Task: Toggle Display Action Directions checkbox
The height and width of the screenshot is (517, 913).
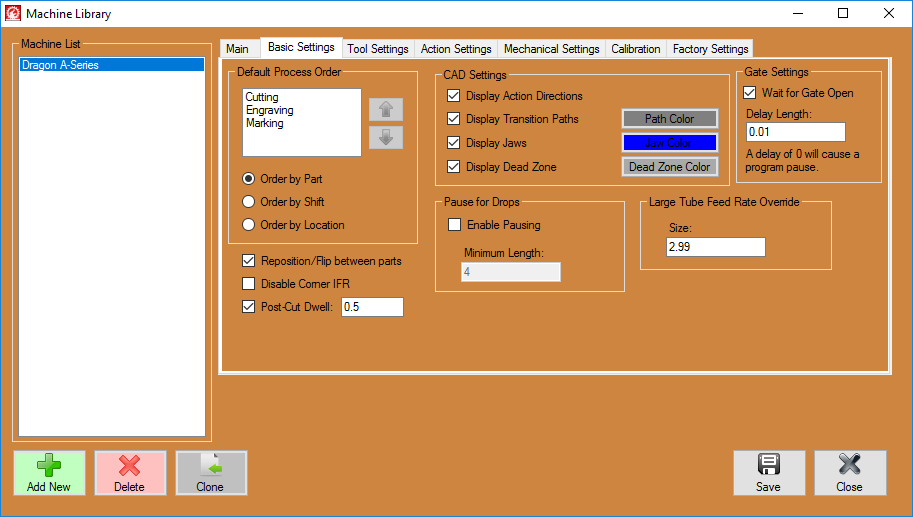Action: (454, 96)
